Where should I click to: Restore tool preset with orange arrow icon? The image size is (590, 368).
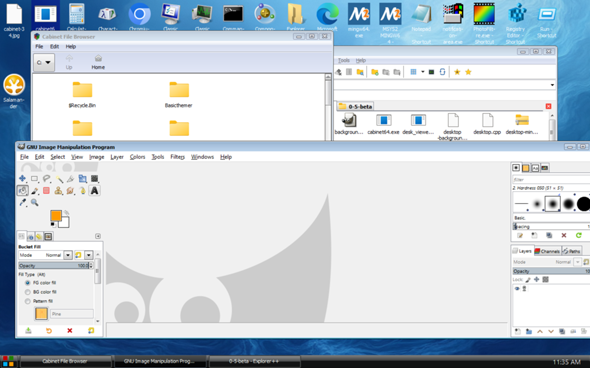point(49,330)
